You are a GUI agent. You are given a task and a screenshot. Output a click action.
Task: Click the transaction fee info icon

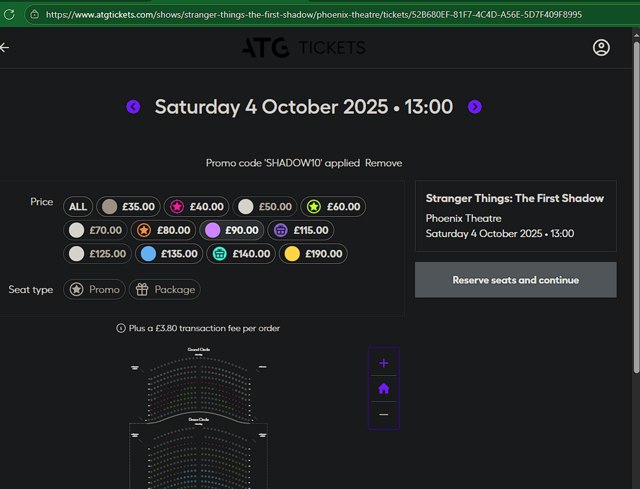tap(121, 328)
